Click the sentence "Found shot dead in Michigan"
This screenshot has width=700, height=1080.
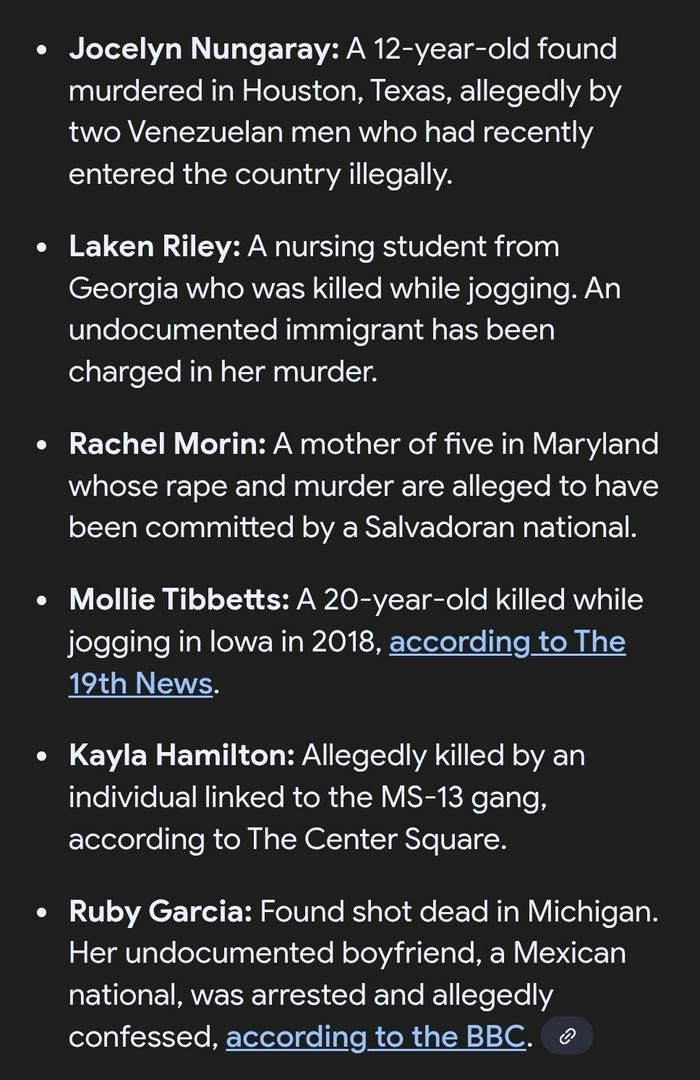click(459, 912)
